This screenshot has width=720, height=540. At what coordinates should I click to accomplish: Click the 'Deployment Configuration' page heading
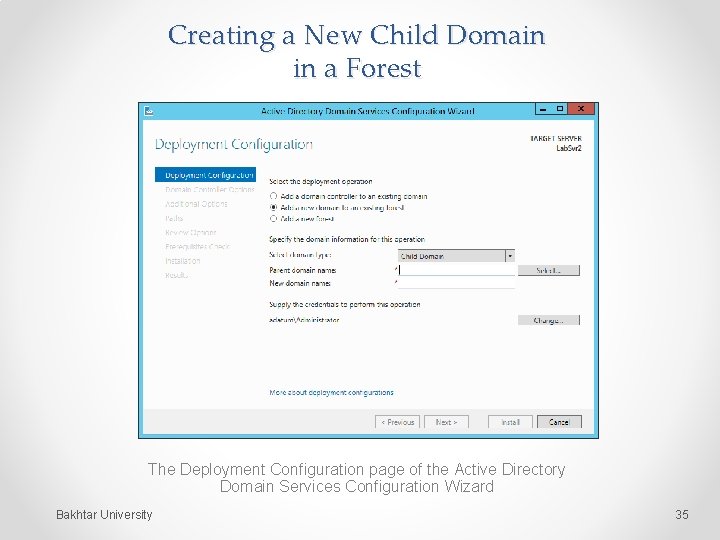pos(234,145)
